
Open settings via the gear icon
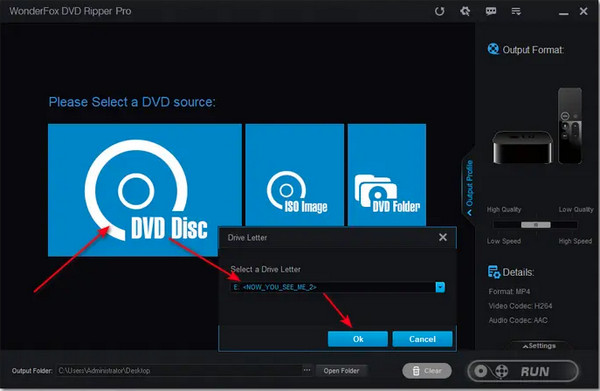[465, 11]
